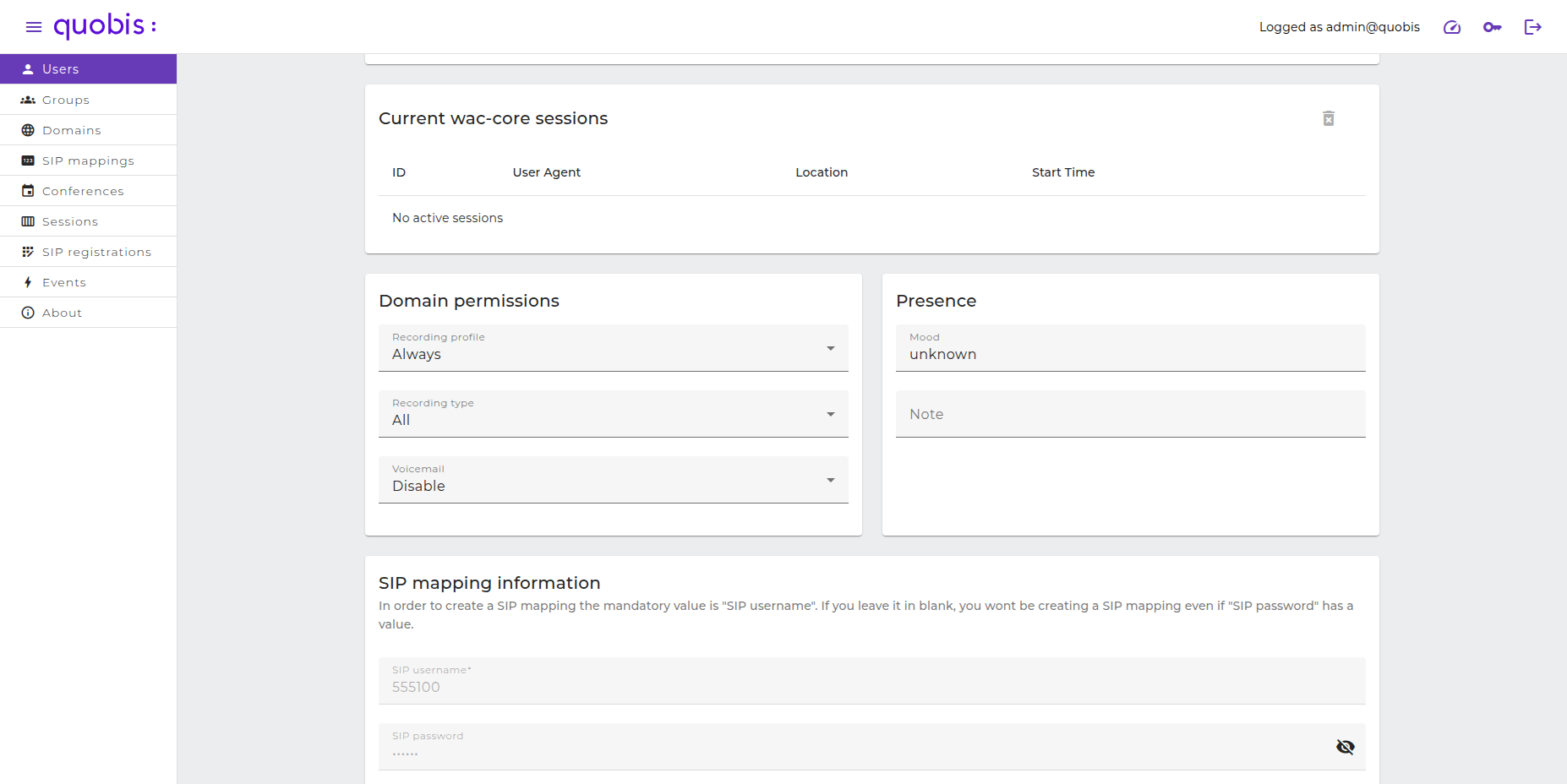Go to Groups section
The image size is (1567, 784).
[88, 100]
